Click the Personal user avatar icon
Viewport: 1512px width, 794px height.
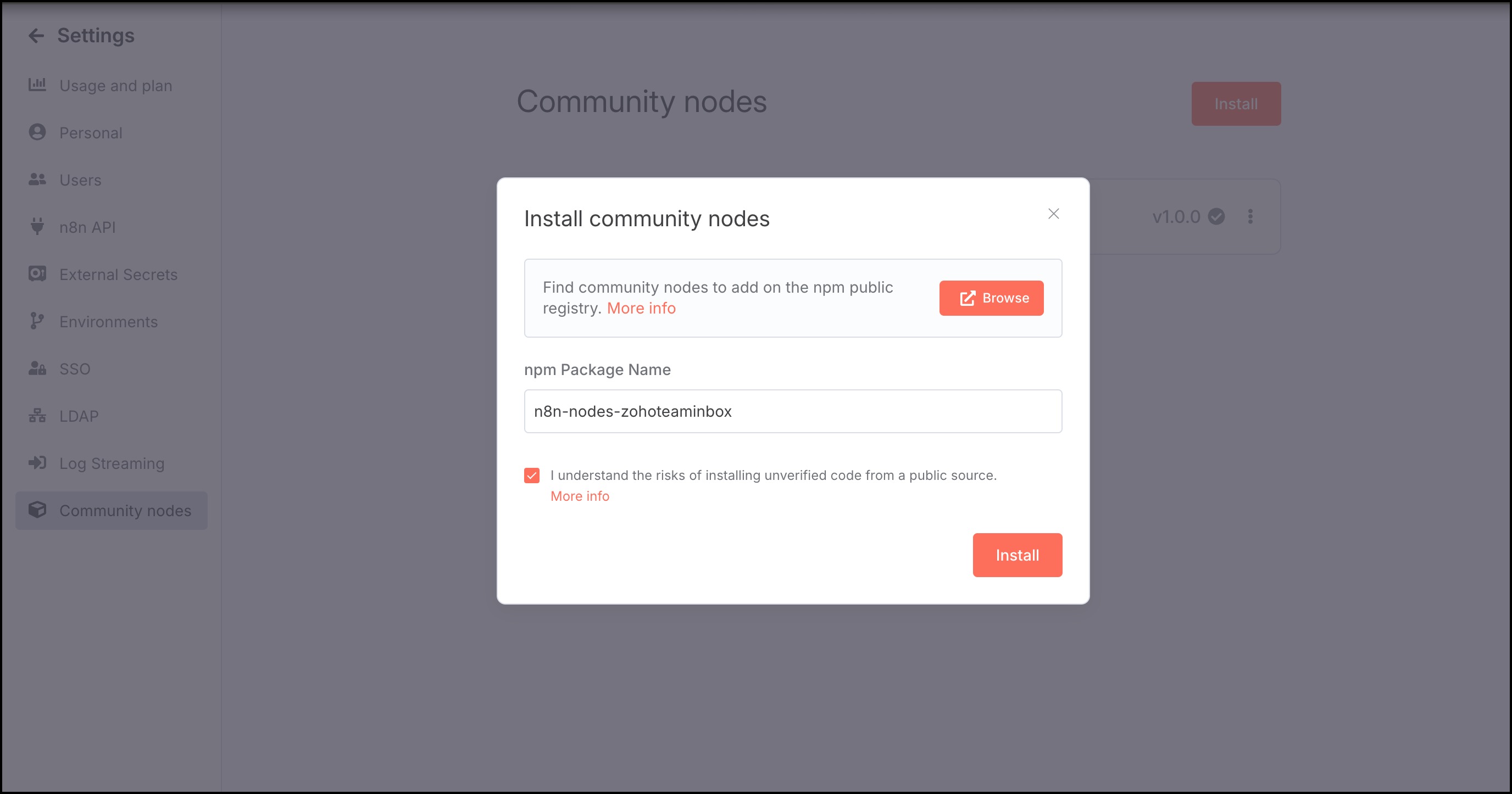click(37, 132)
